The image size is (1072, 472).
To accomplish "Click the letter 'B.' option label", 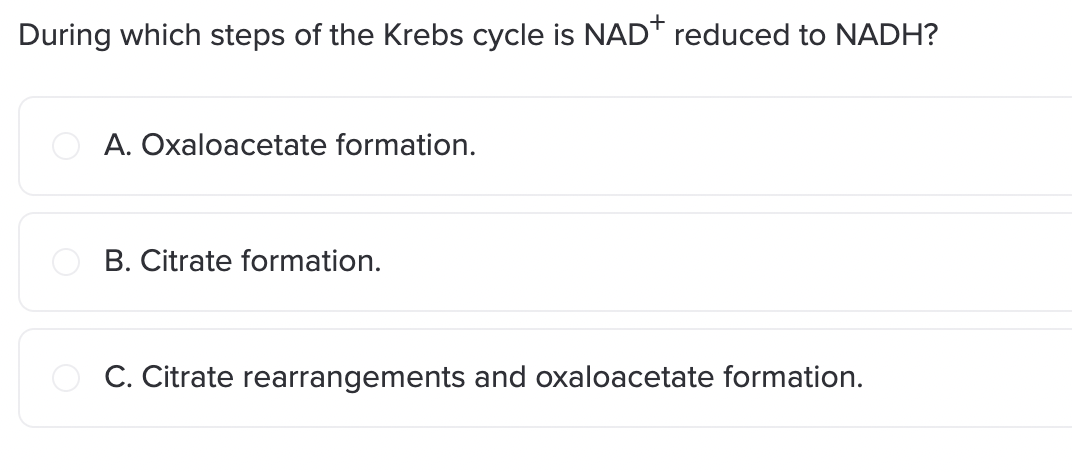I will (x=118, y=261).
